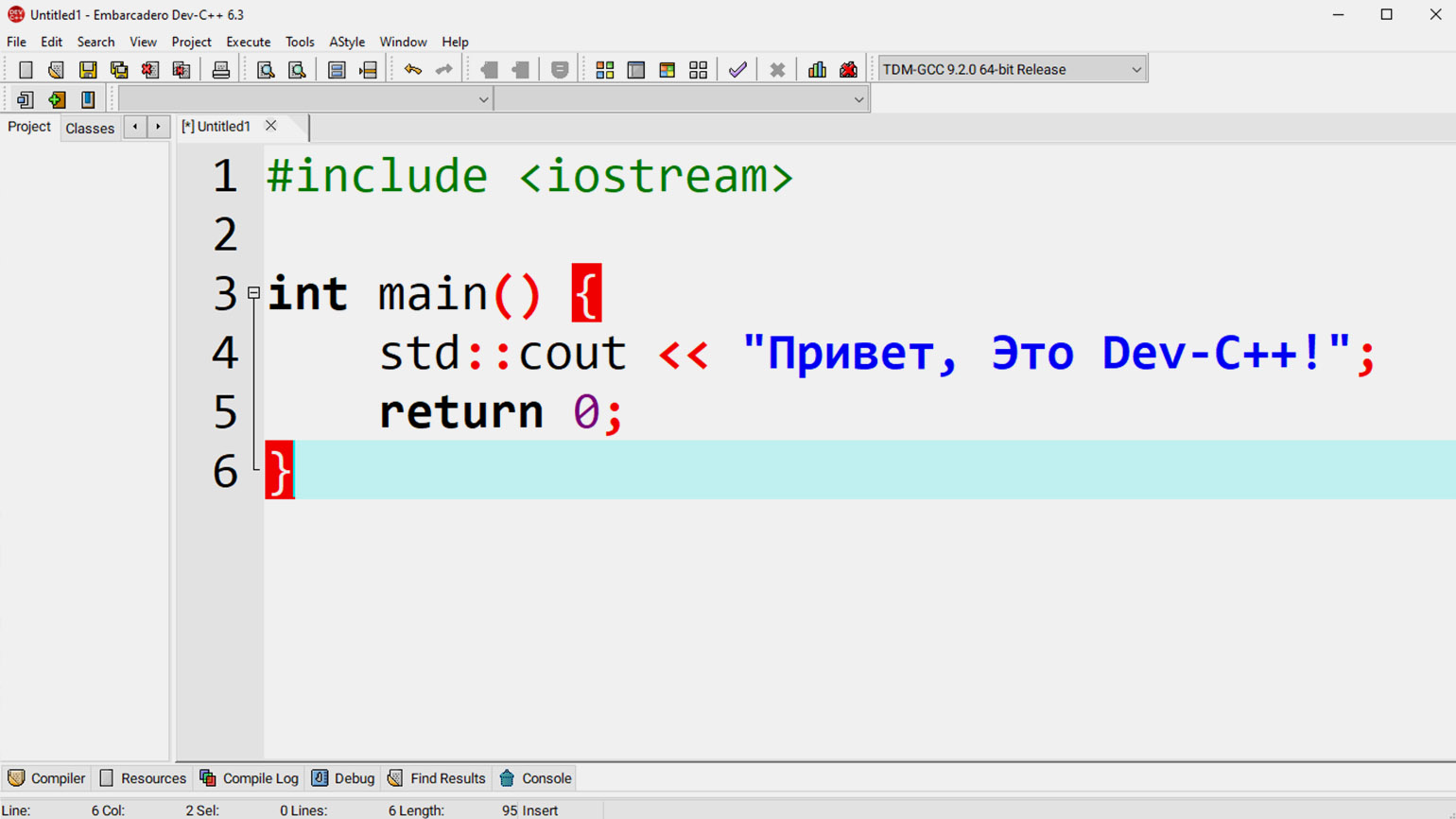Viewport: 1456px width, 819px height.
Task: Undo the last edit using the toolbar arrow
Action: (x=412, y=70)
